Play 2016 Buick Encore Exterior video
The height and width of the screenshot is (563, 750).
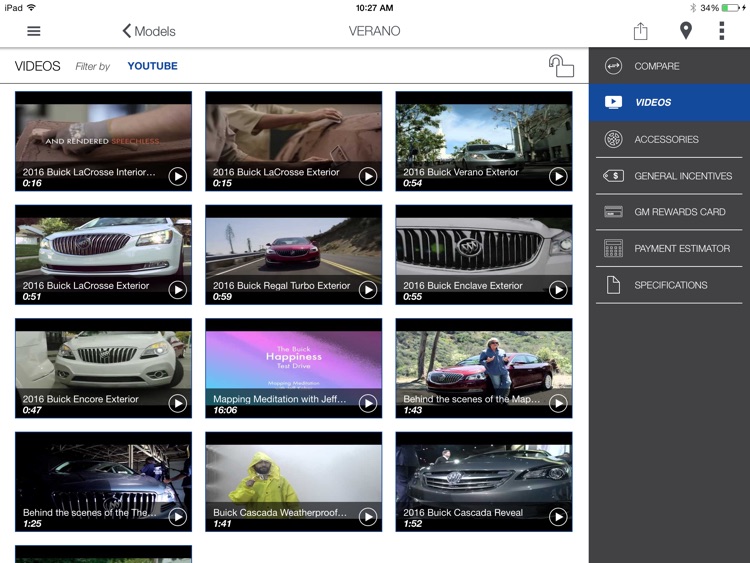click(x=177, y=403)
